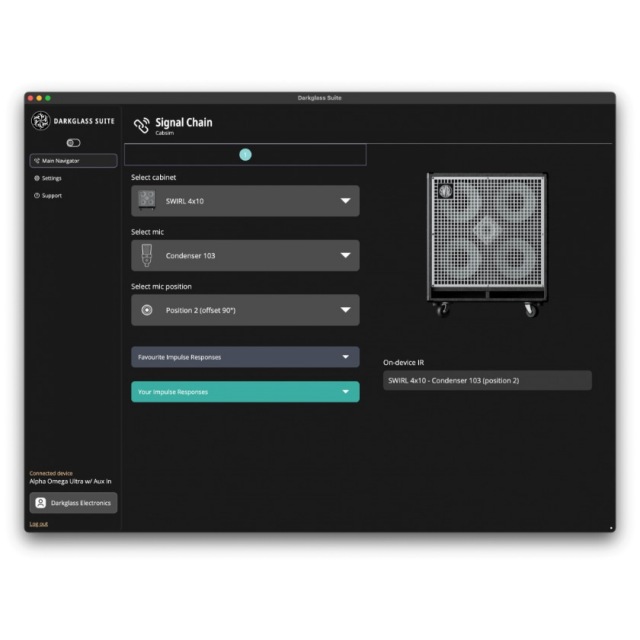Image resolution: width=640 pixels, height=640 pixels.
Task: Open the Main Navigator menu item
Action: (73, 161)
